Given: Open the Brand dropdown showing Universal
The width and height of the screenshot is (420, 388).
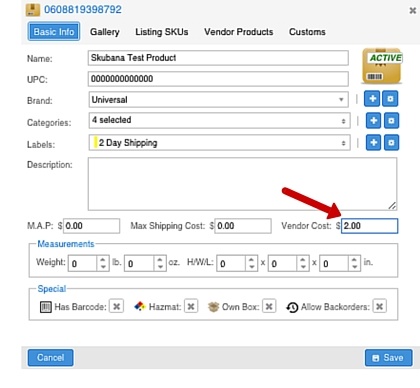Looking at the screenshot, I should click(x=219, y=100).
